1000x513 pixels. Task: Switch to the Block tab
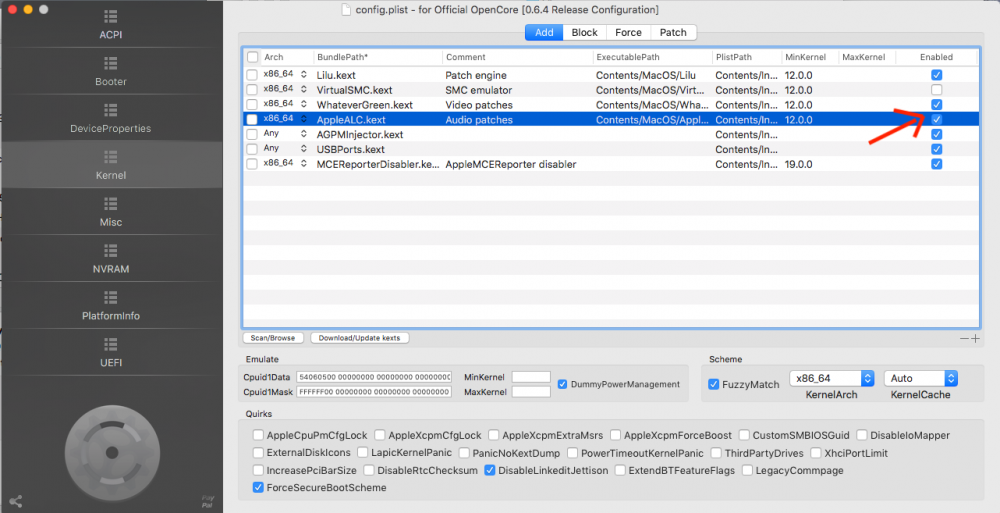pyautogui.click(x=585, y=33)
